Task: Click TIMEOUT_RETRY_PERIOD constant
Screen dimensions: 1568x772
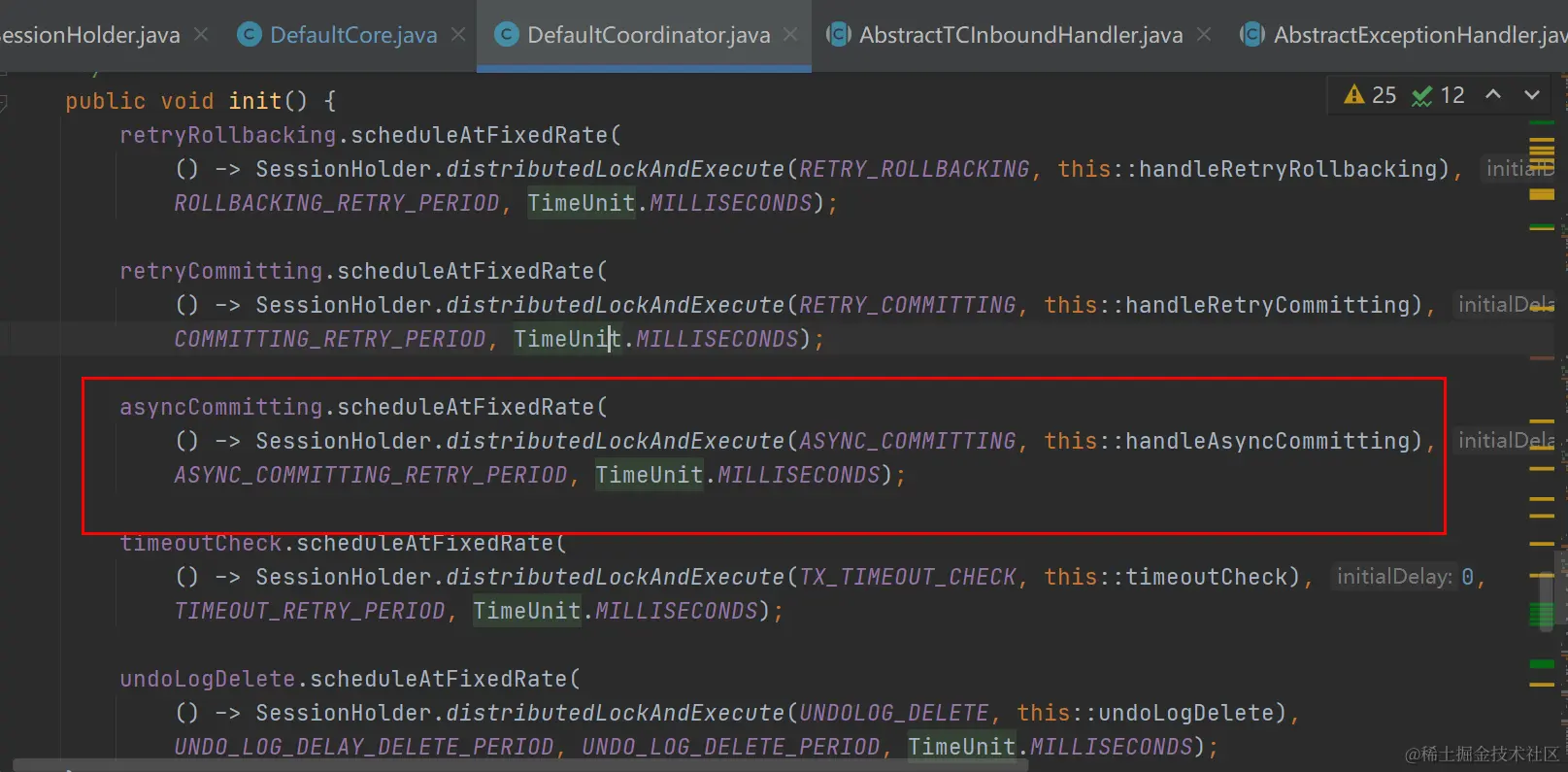Action: pos(309,611)
